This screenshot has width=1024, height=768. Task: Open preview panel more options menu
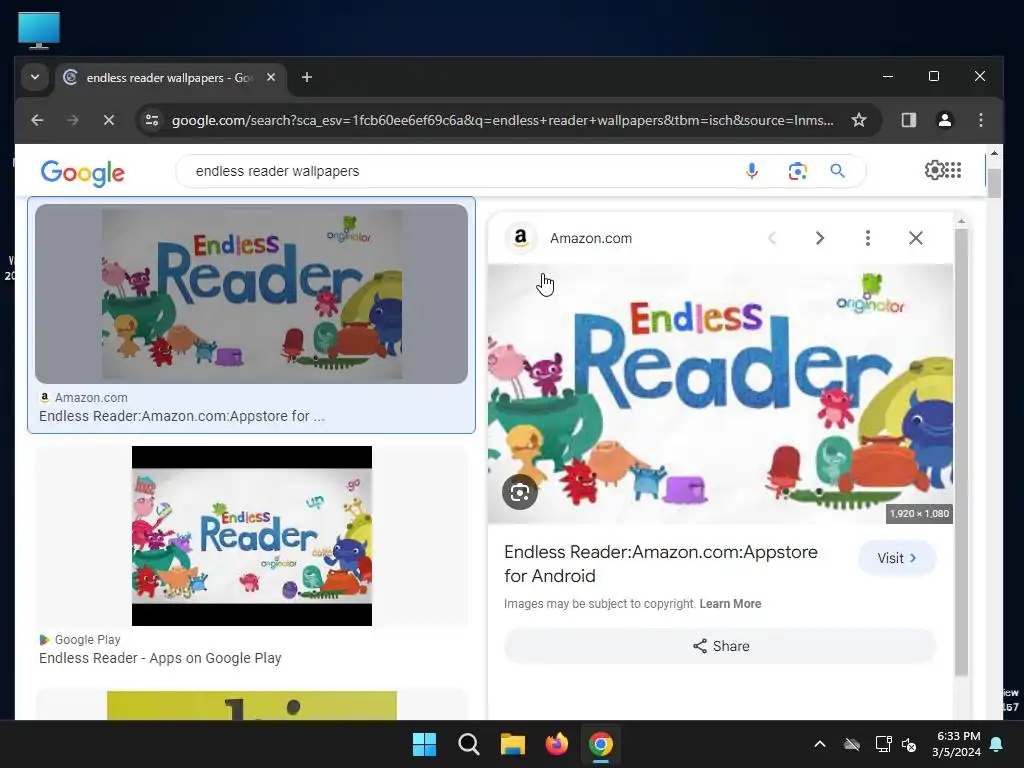868,238
